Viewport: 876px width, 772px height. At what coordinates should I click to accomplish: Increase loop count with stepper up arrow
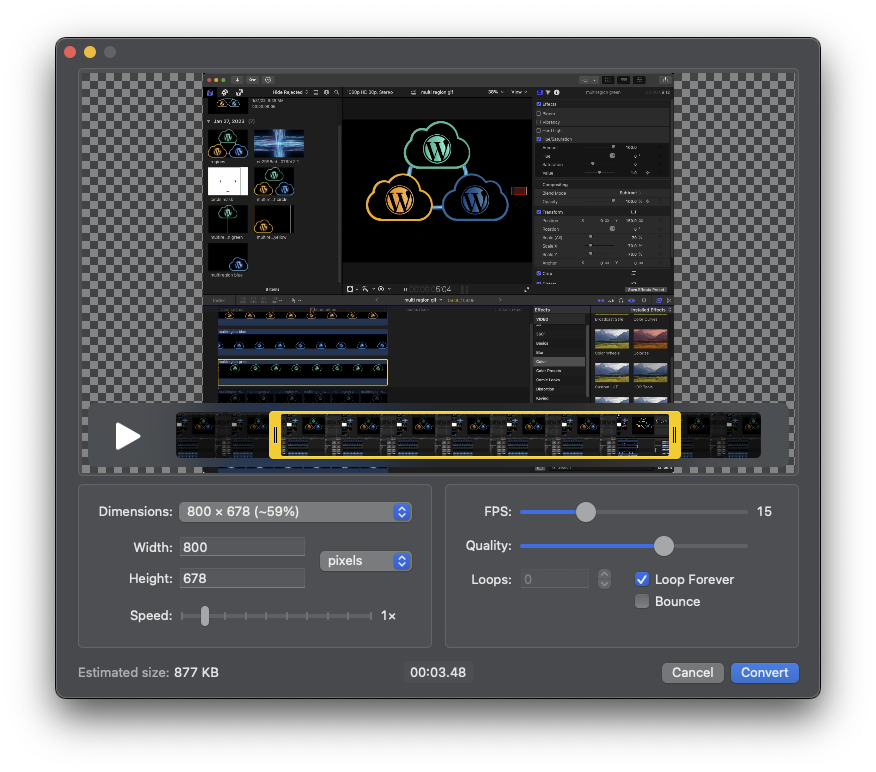(604, 574)
